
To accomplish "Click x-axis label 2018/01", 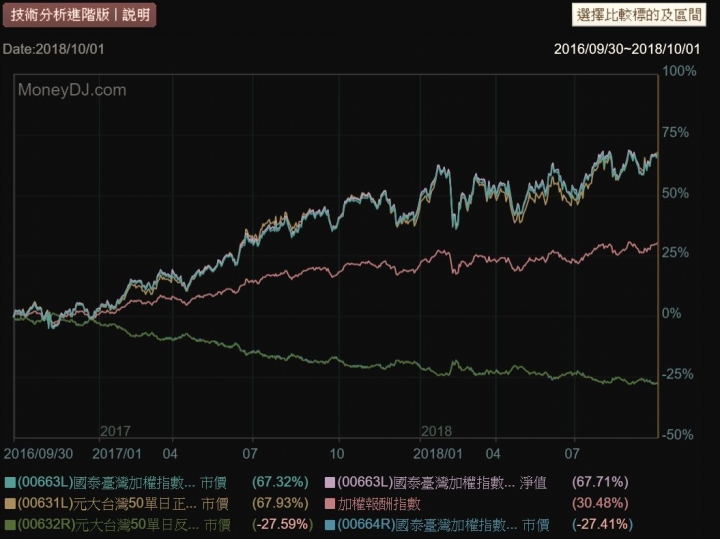I will pos(438,454).
